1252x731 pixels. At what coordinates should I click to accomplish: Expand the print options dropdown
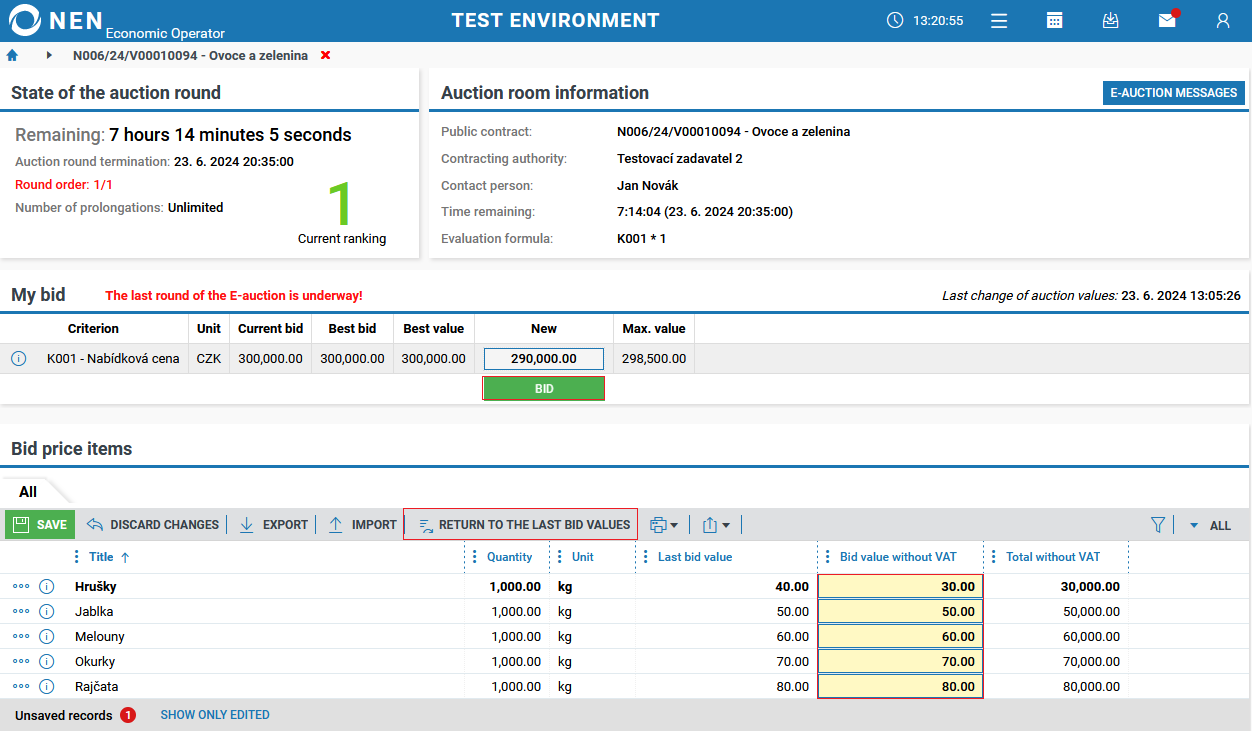click(x=664, y=524)
